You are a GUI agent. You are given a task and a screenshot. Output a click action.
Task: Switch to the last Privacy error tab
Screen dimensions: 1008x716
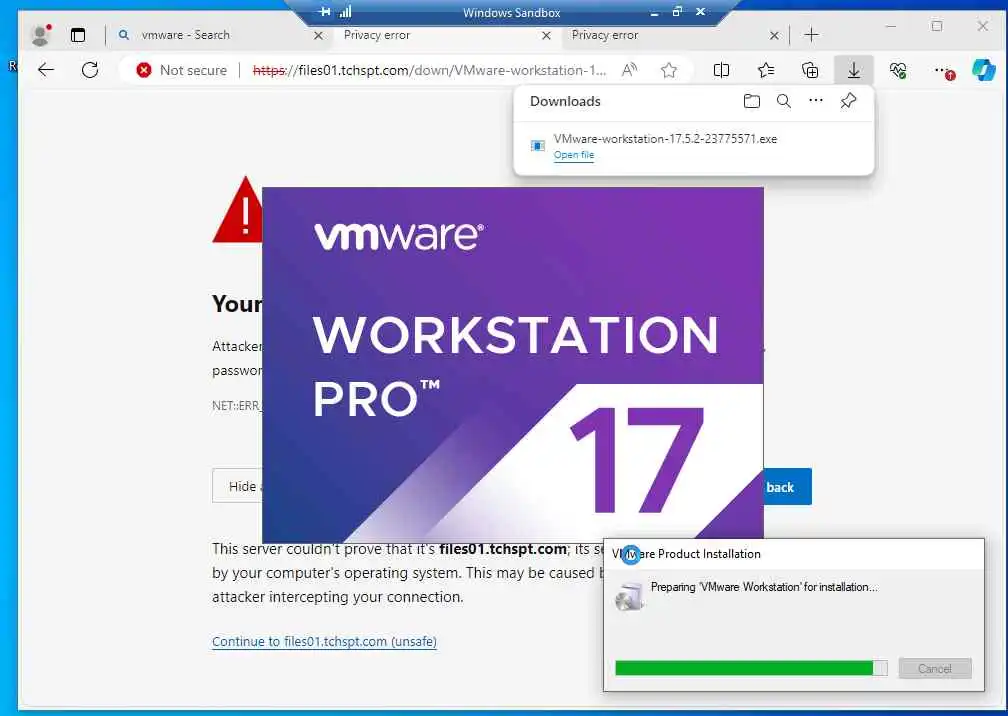click(x=674, y=35)
